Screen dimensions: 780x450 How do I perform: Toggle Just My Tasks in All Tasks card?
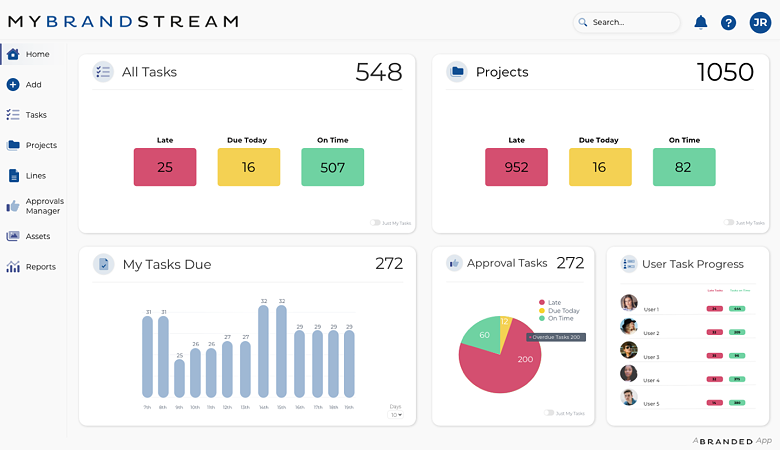point(375,223)
